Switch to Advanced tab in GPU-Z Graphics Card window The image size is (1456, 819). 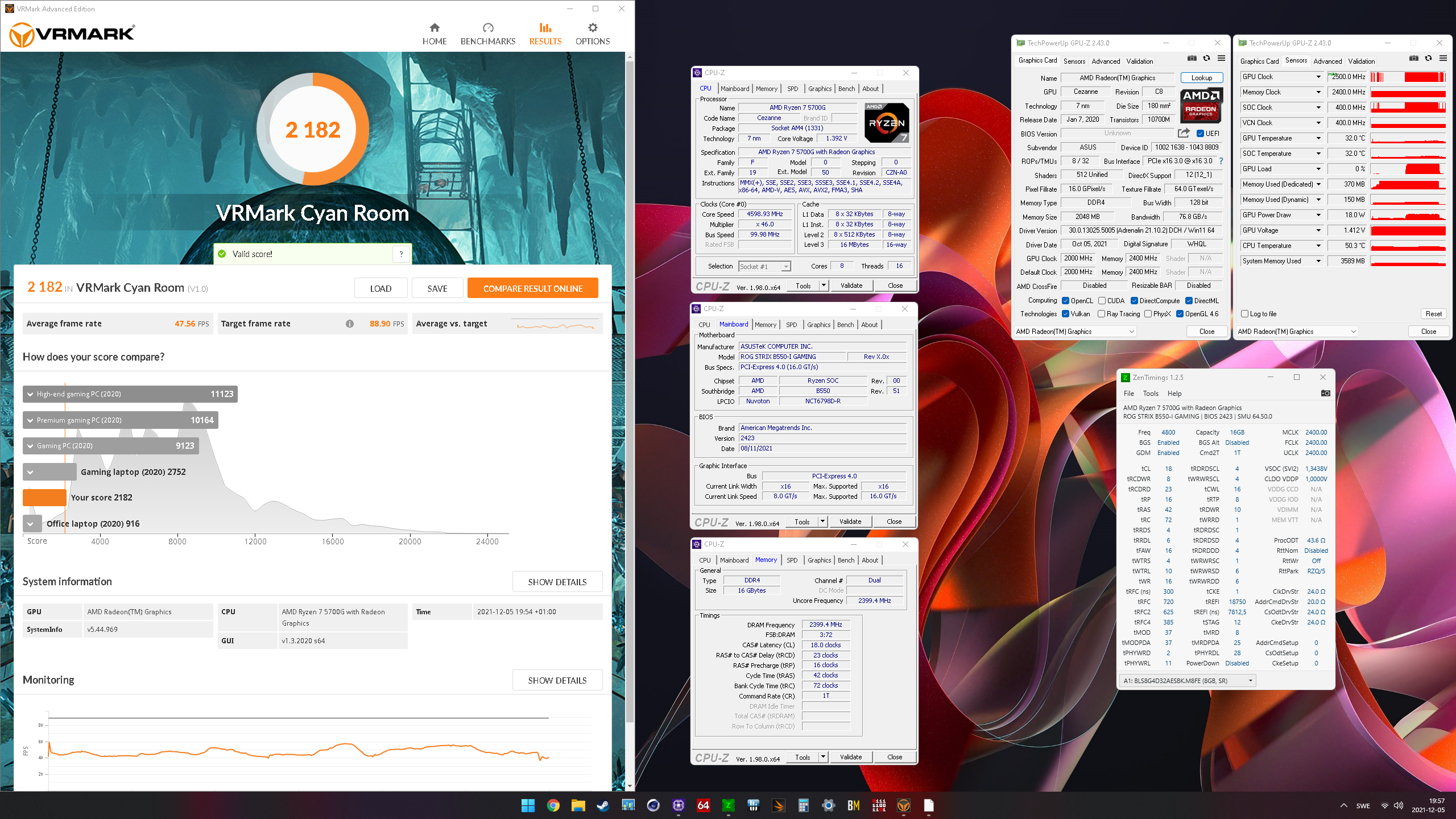(x=1106, y=61)
